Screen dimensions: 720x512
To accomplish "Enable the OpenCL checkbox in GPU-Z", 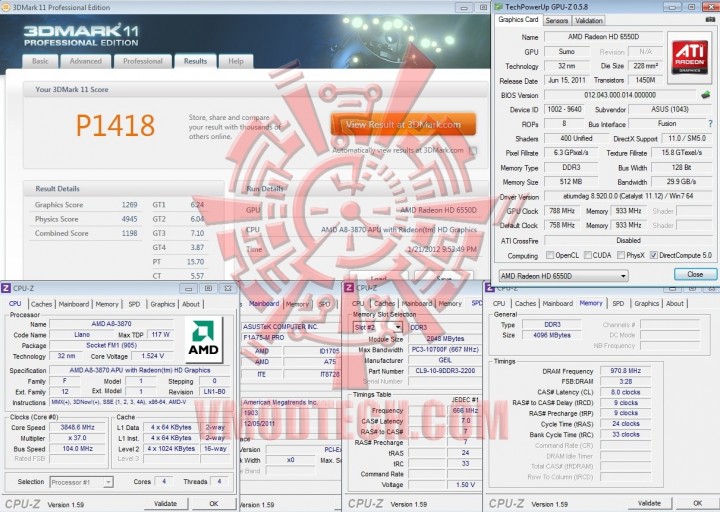I will (550, 255).
